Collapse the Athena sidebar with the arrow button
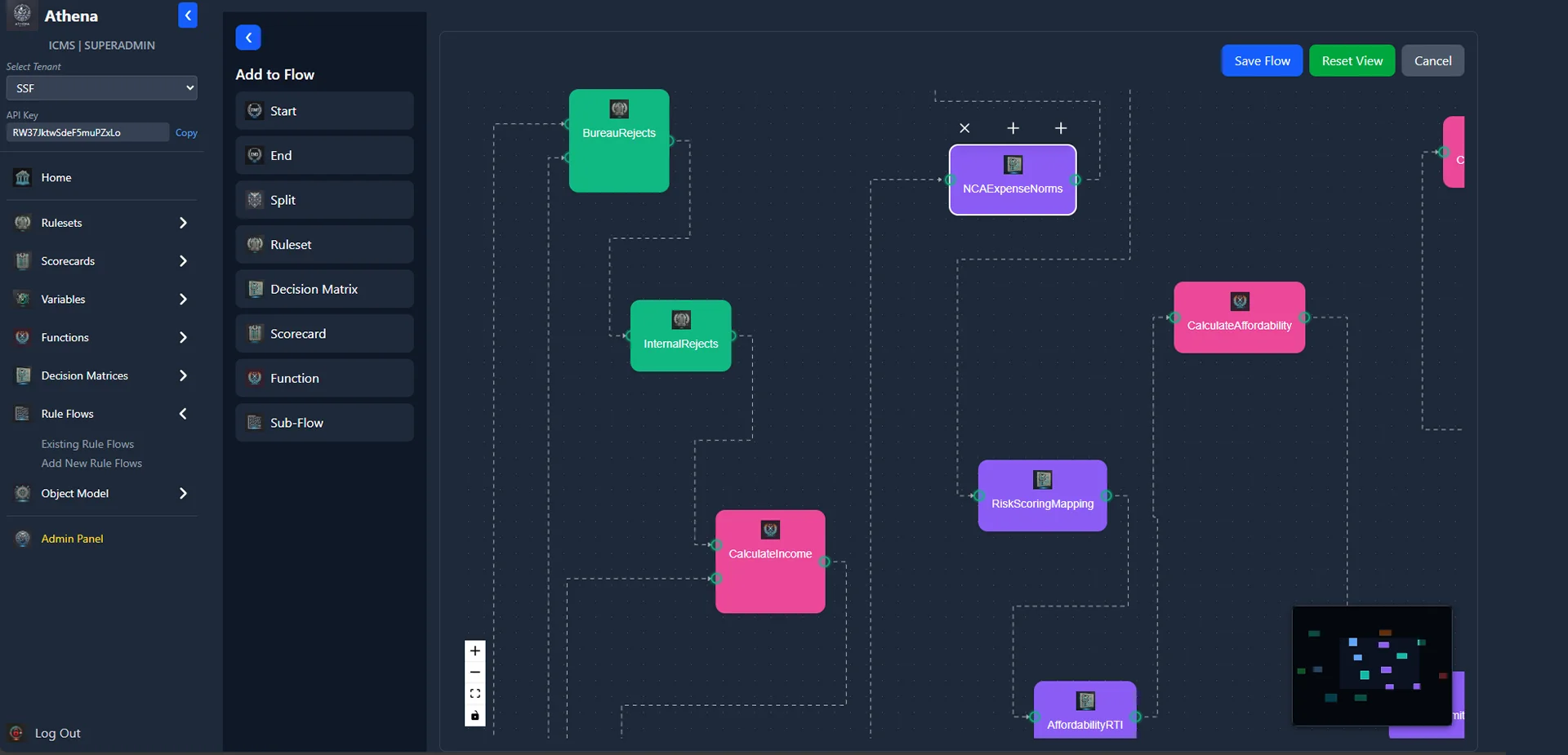The width and height of the screenshot is (1568, 755). click(188, 16)
